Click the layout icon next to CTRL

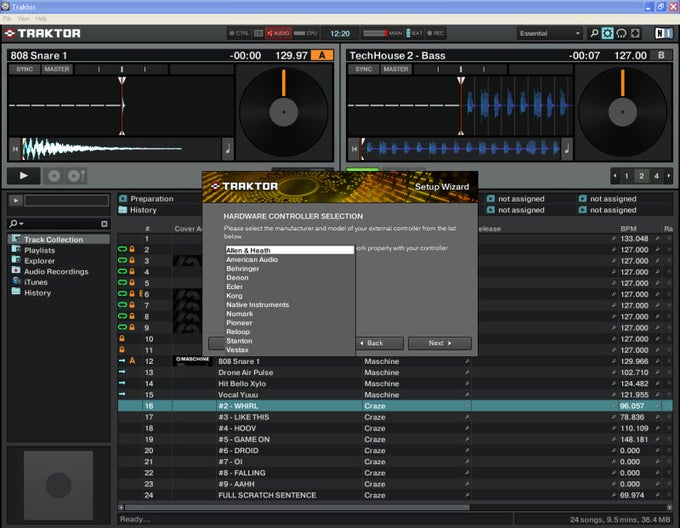coord(258,33)
